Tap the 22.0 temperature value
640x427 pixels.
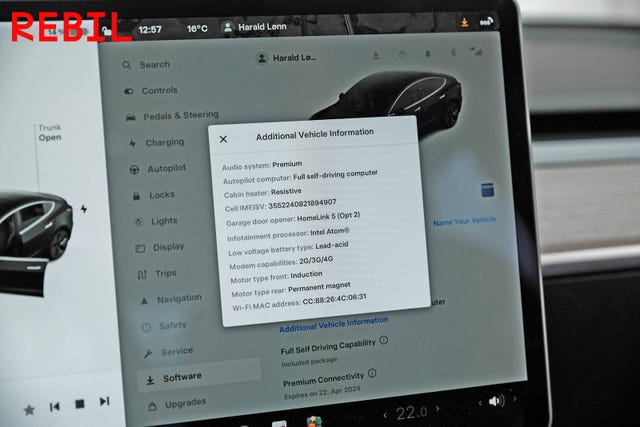[x=411, y=412]
